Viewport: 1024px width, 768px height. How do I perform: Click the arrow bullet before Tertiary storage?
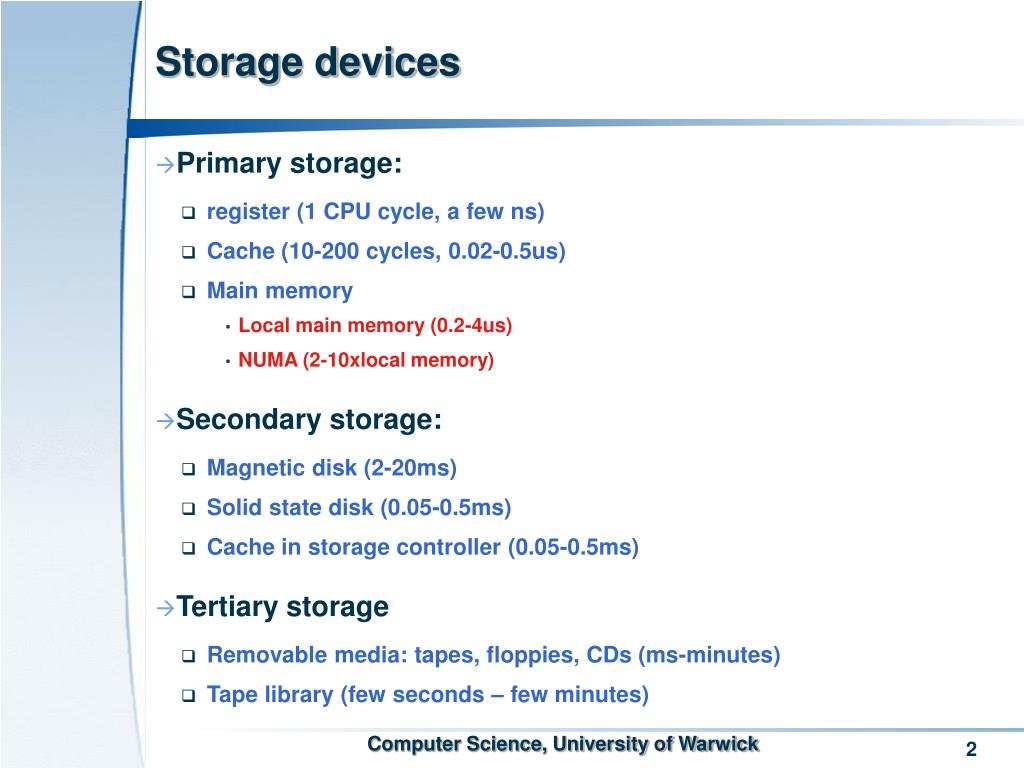tap(165, 608)
